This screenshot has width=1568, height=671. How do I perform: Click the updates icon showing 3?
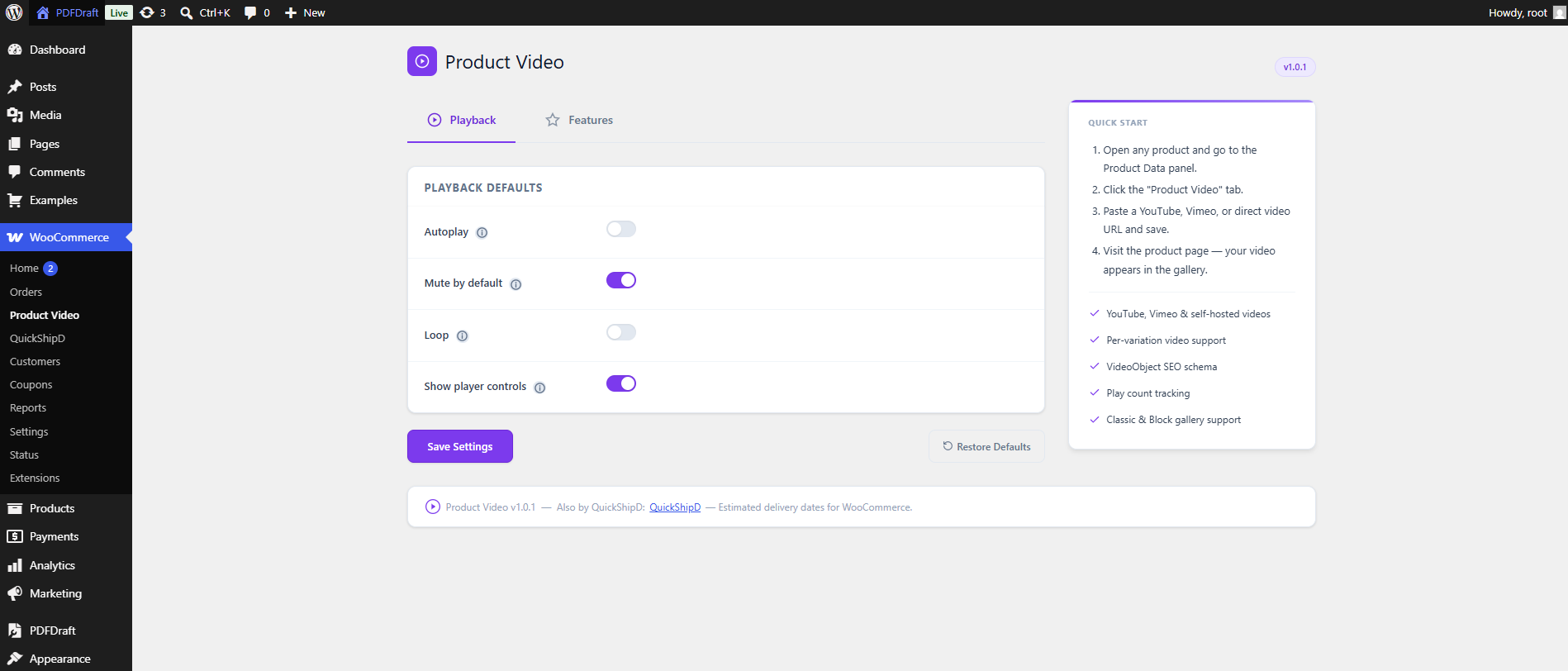147,12
